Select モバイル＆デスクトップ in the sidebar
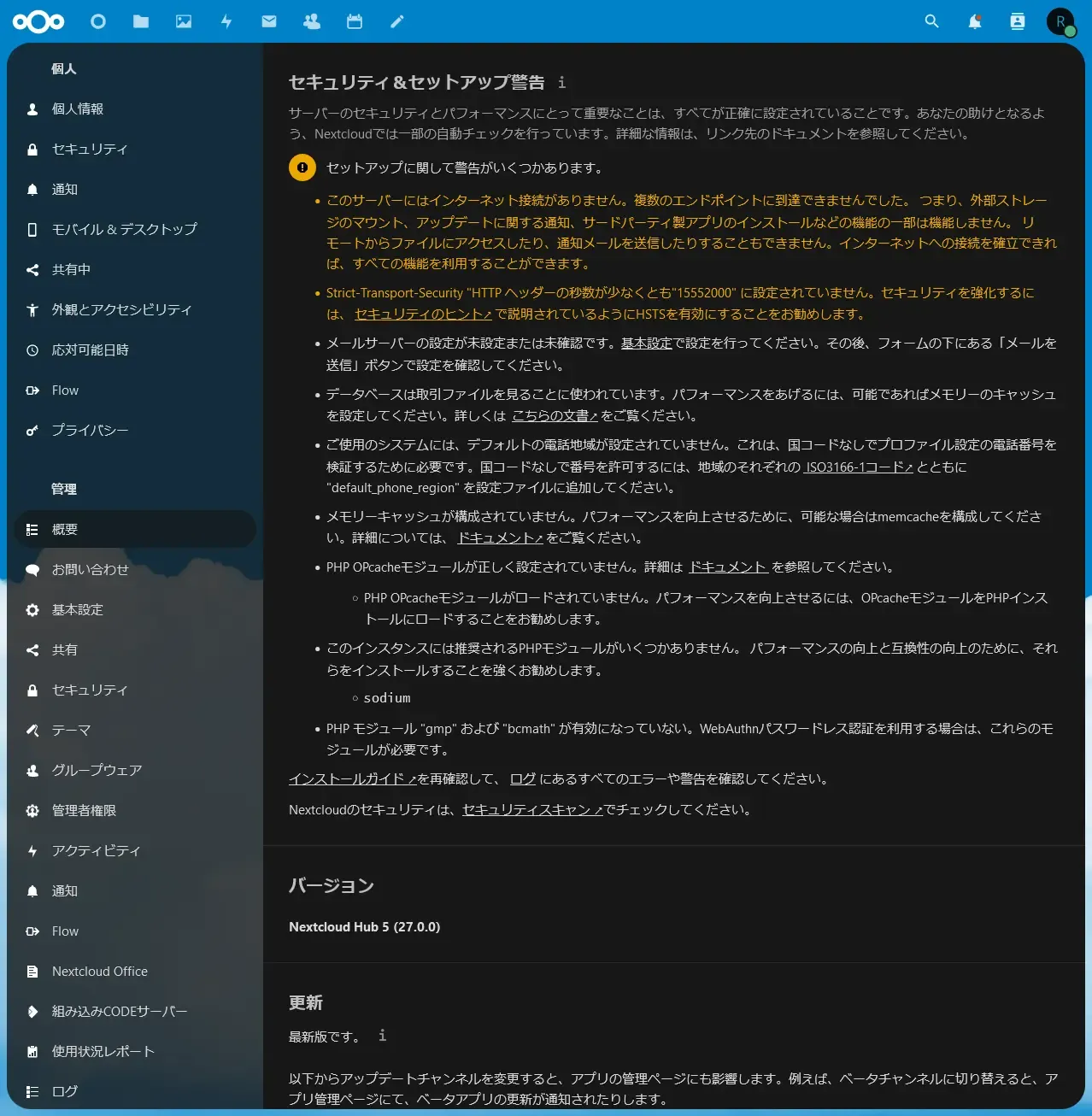The width and height of the screenshot is (1092, 1116). tap(135, 229)
